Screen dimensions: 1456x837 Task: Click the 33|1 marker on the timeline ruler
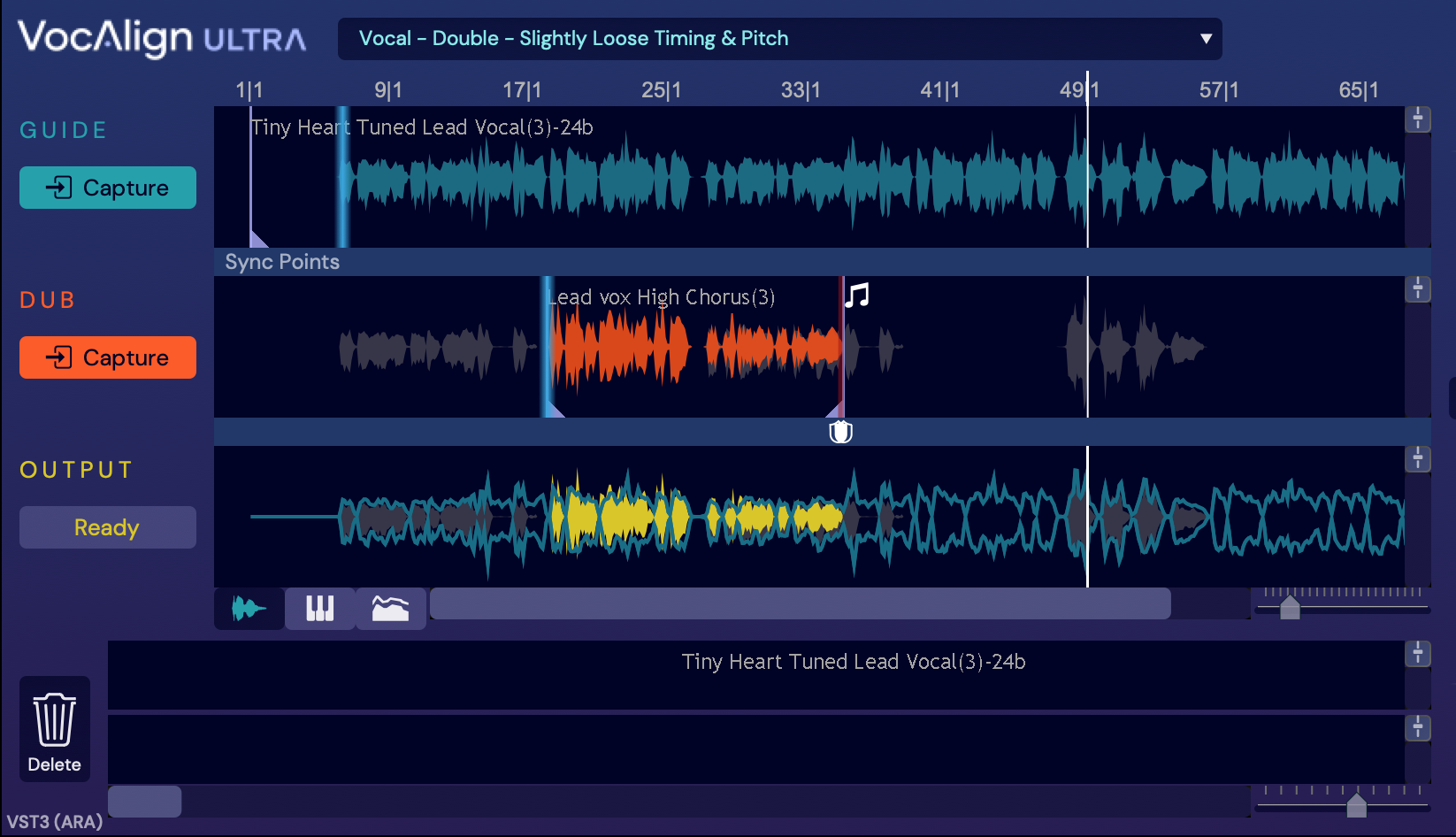(800, 90)
